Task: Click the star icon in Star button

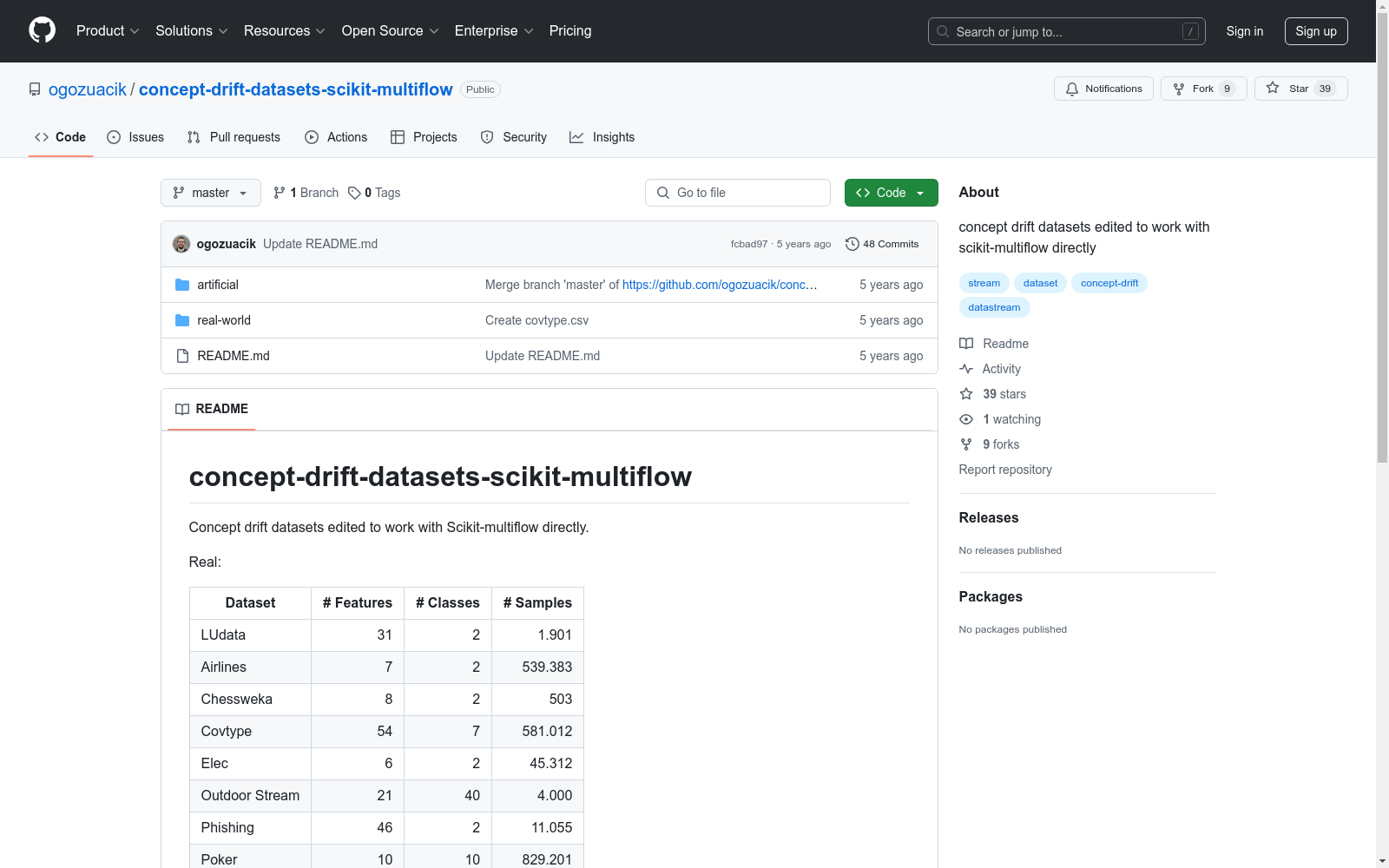Action: coord(1273,88)
